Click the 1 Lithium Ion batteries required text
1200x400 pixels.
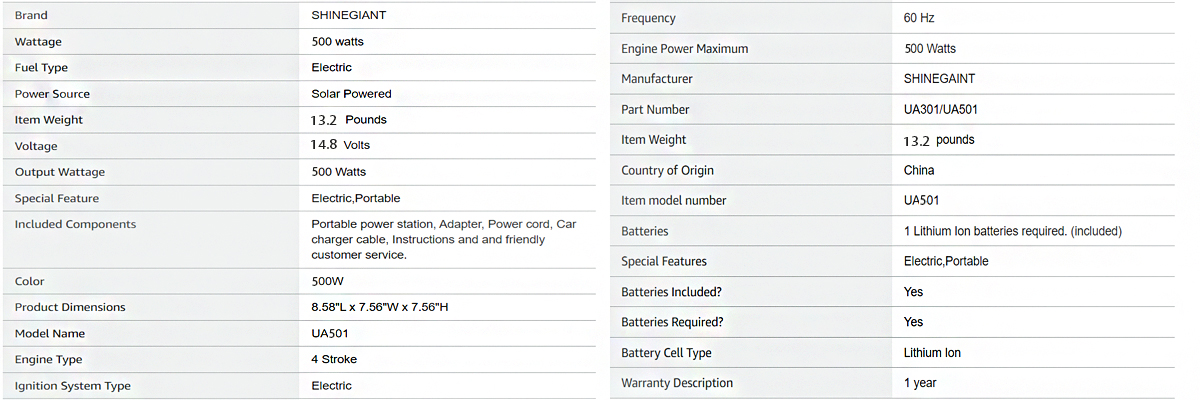coord(1012,231)
